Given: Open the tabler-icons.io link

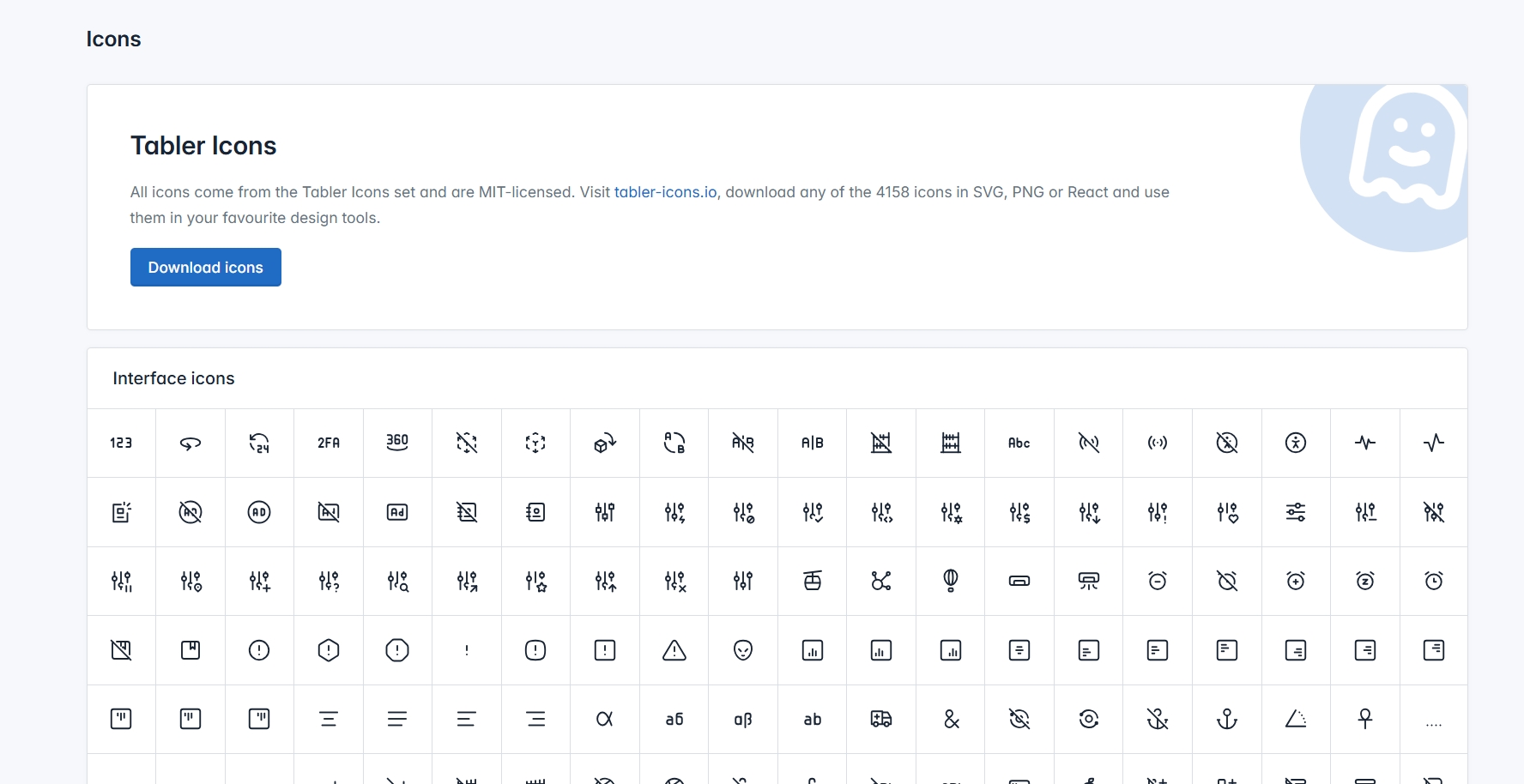Looking at the screenshot, I should coord(665,192).
